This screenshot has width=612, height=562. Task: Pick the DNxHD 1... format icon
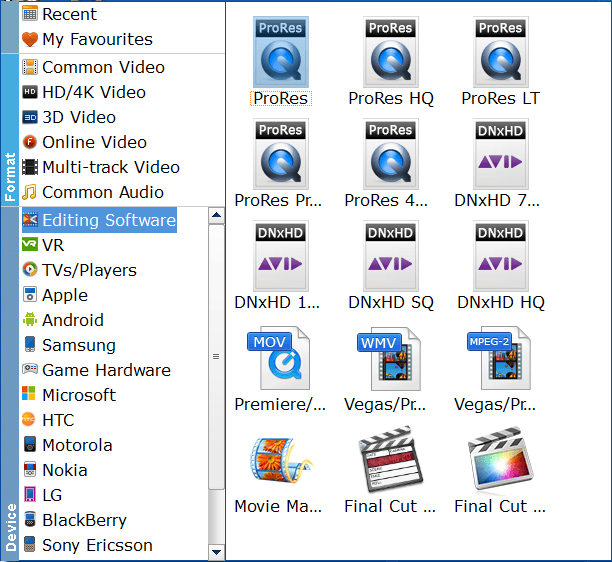[x=281, y=256]
